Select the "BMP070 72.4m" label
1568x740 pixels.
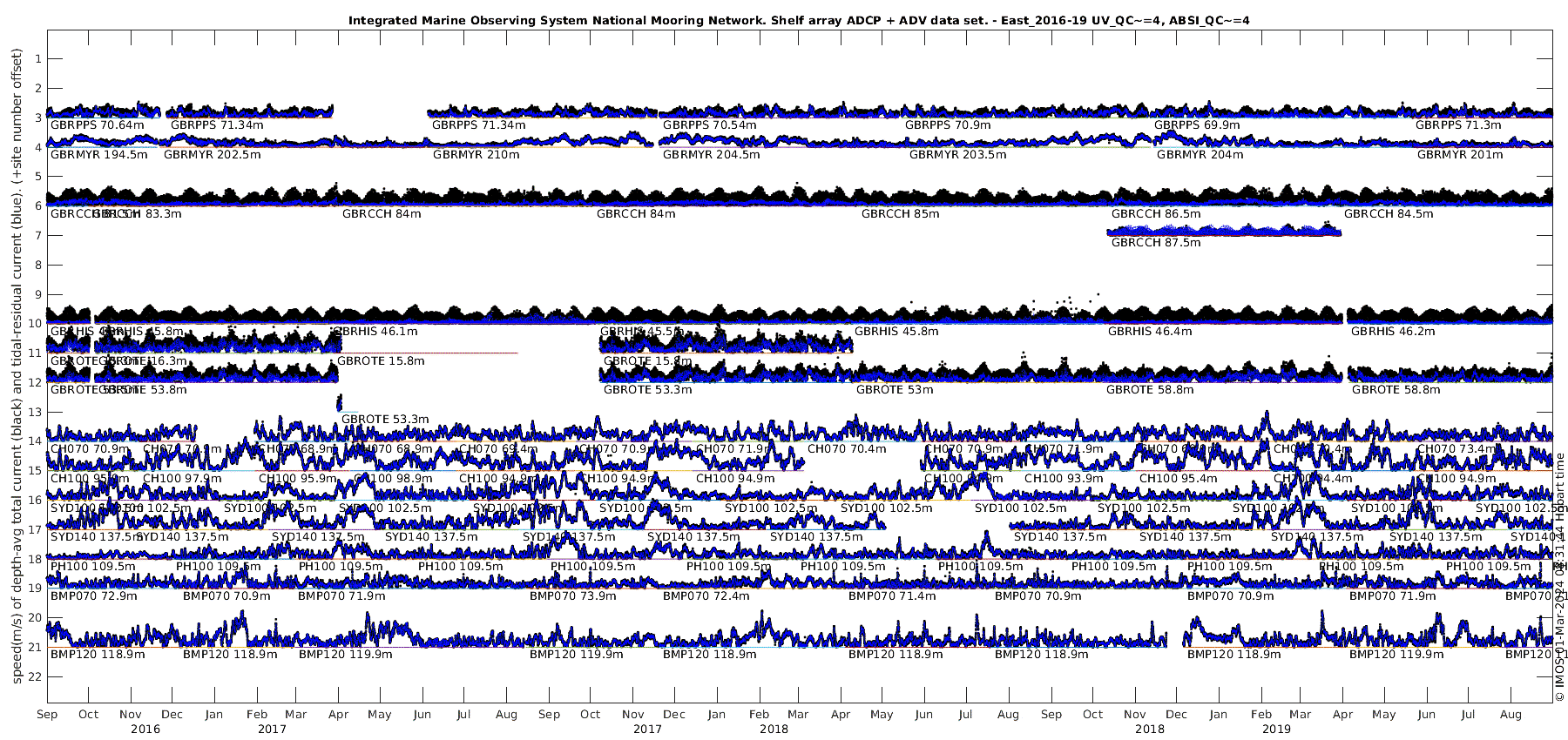point(706,596)
